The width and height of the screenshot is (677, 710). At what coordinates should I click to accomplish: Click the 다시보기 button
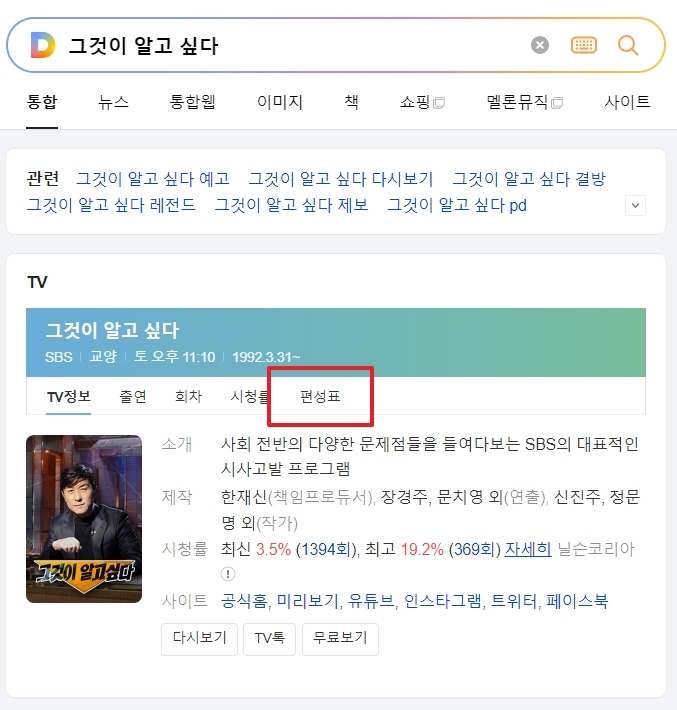(199, 639)
